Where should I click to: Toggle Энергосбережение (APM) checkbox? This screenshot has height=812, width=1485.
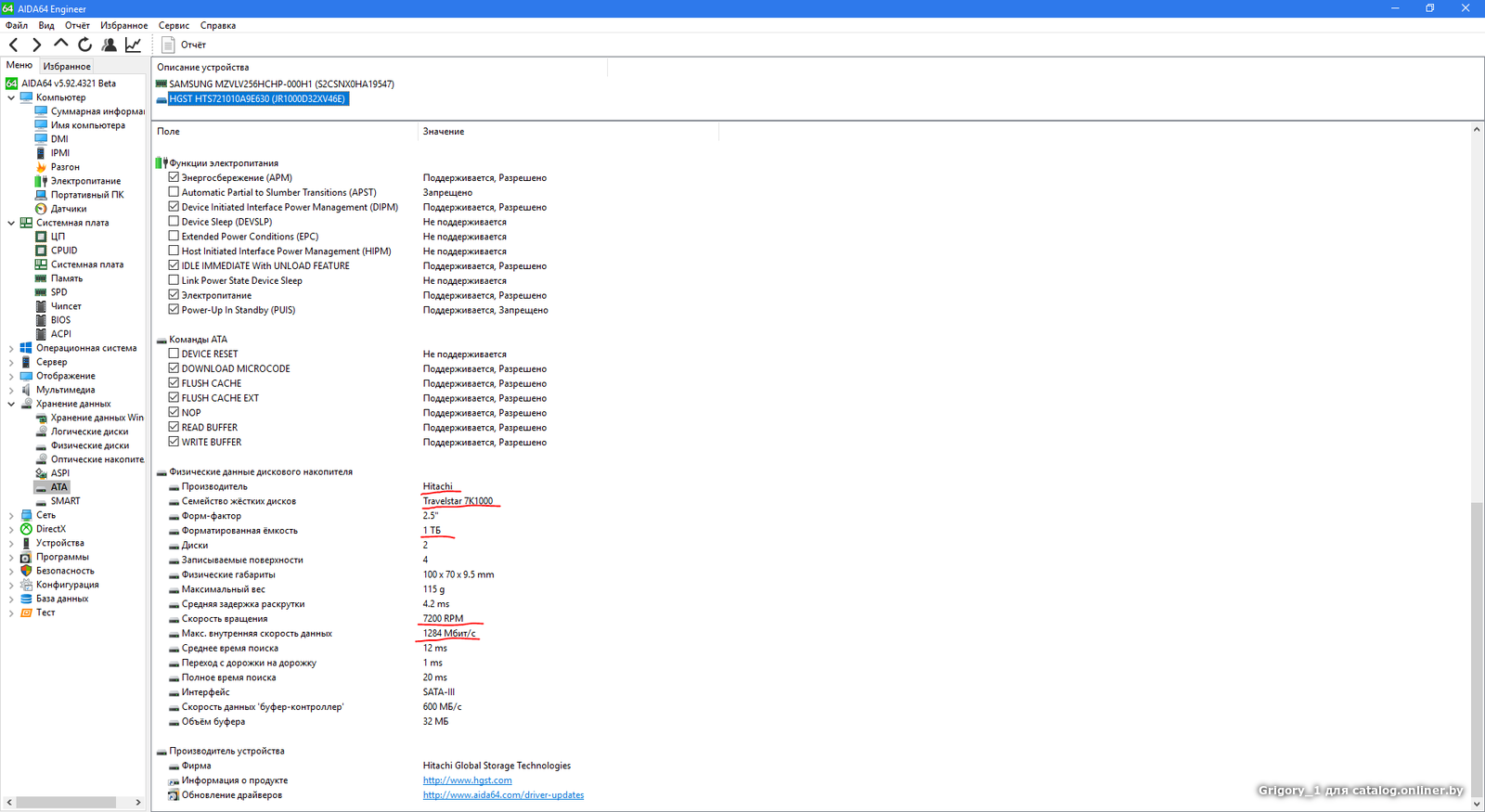click(x=174, y=177)
